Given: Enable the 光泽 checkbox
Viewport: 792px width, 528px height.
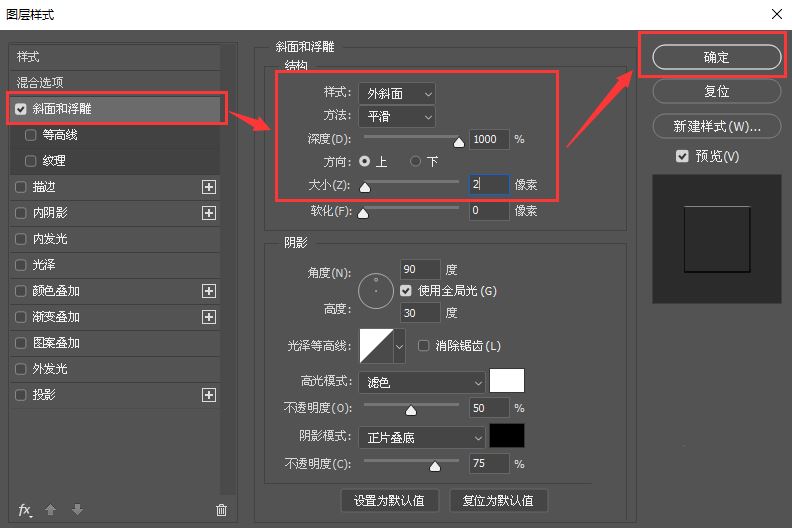Looking at the screenshot, I should coord(20,265).
